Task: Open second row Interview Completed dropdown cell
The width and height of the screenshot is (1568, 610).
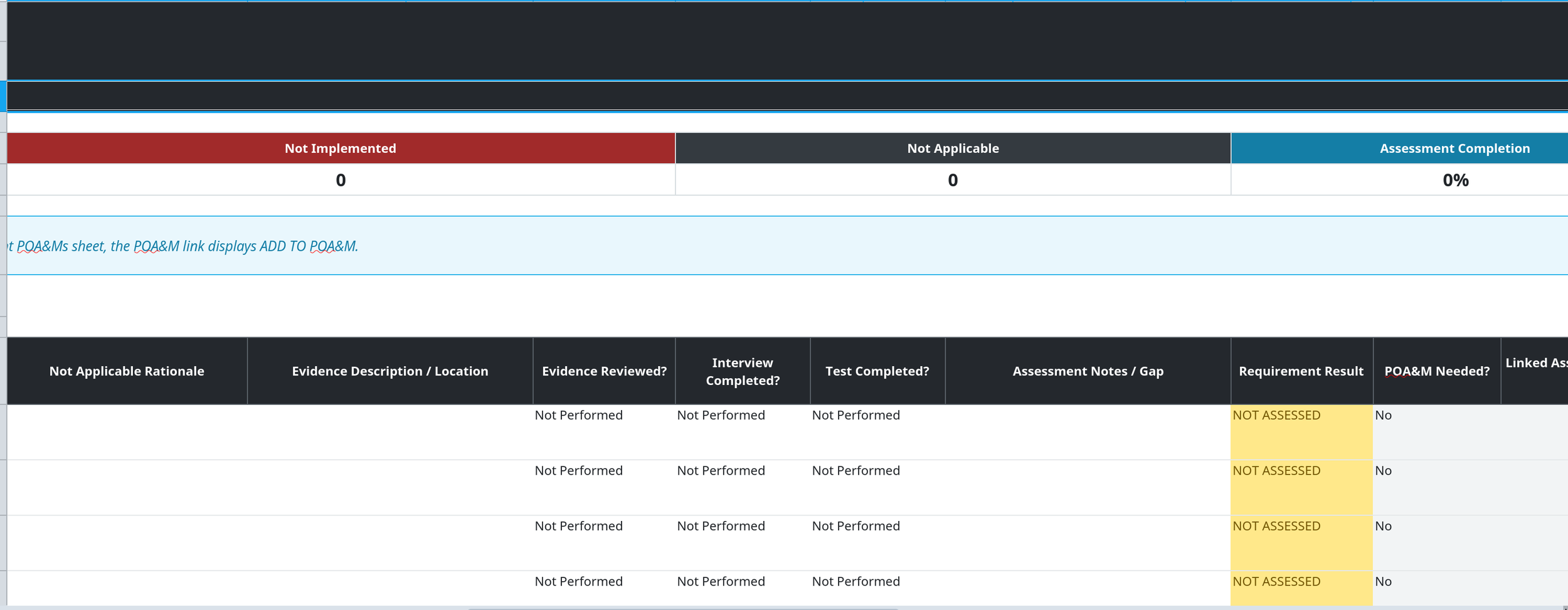Action: pos(743,488)
